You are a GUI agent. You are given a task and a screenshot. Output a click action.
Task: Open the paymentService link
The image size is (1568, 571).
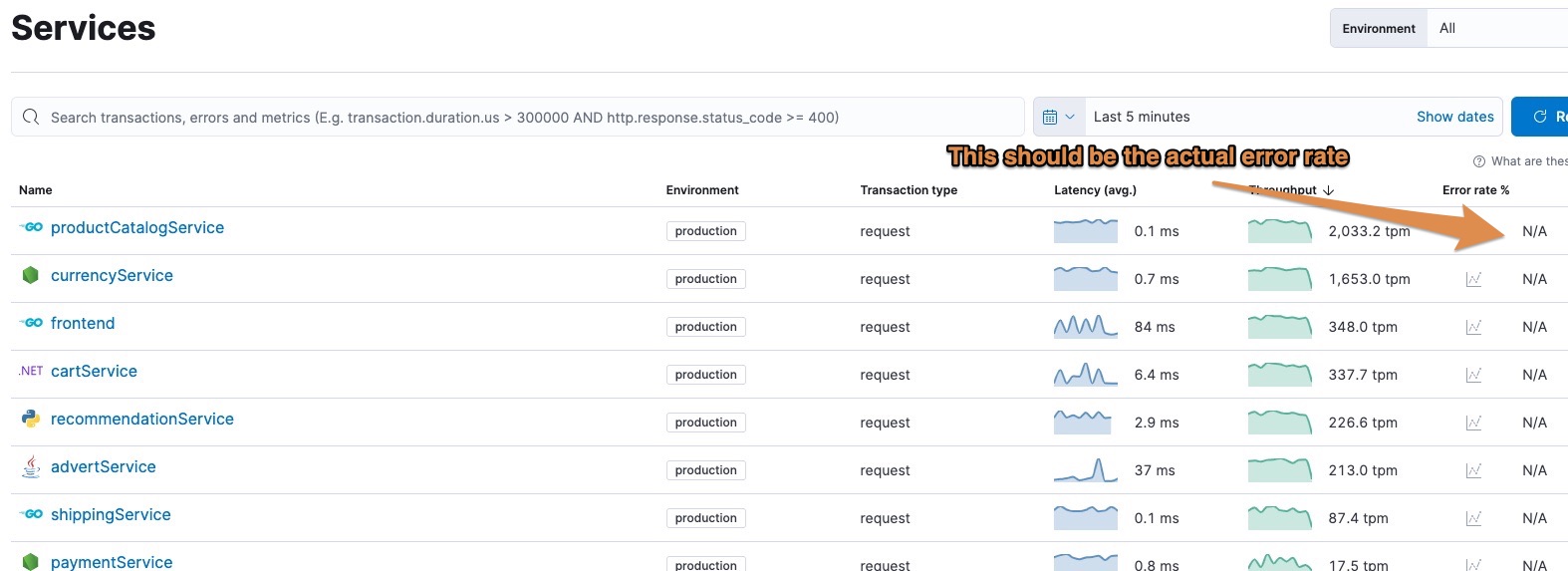(x=112, y=562)
